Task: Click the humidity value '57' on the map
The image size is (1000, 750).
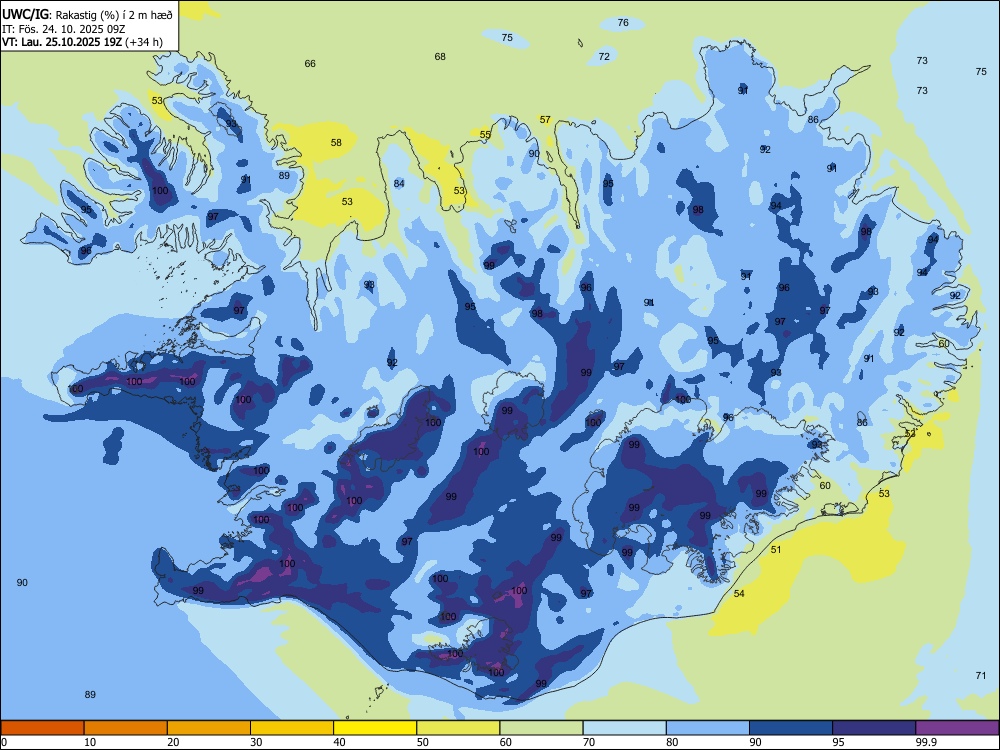Action: tap(545, 119)
